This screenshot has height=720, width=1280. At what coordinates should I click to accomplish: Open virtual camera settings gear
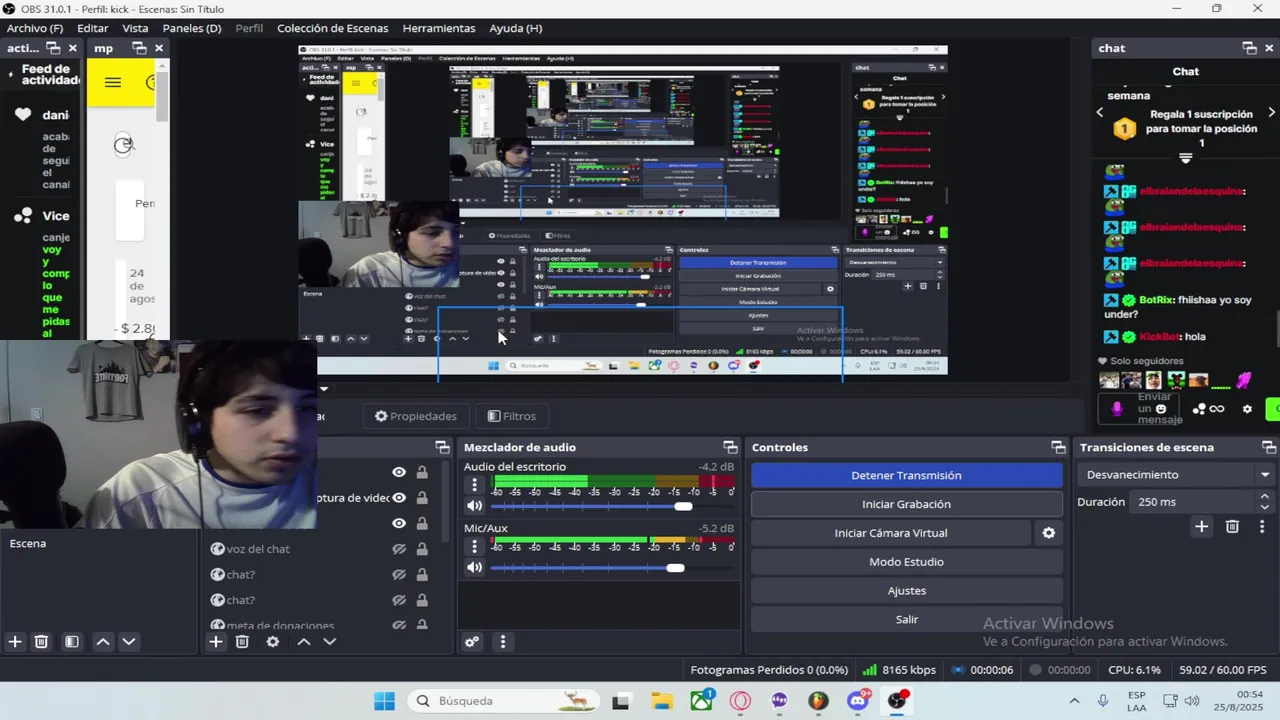[1049, 533]
